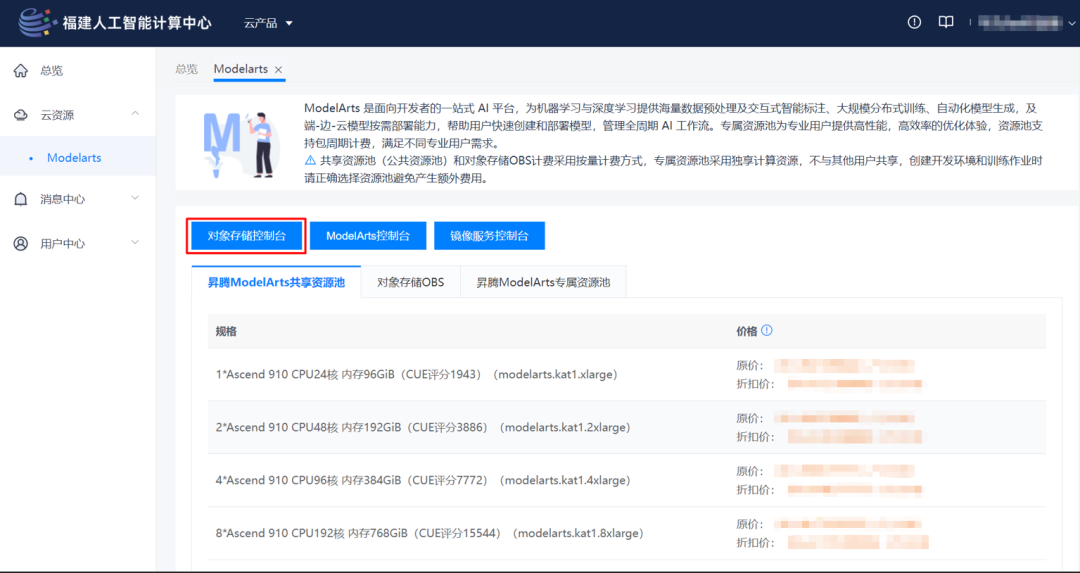Click the Fujian AI Computing Center logo
This screenshot has width=1080, height=573.
pos(114,23)
